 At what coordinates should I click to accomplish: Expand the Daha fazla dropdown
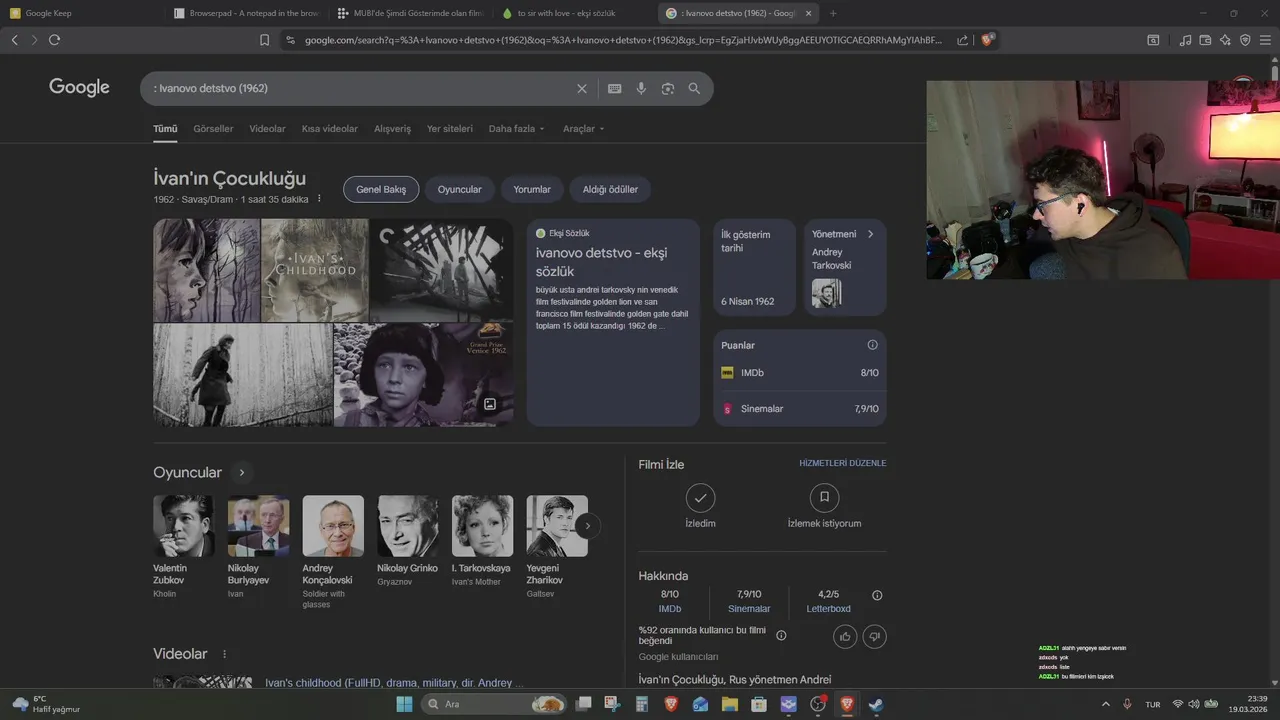516,129
